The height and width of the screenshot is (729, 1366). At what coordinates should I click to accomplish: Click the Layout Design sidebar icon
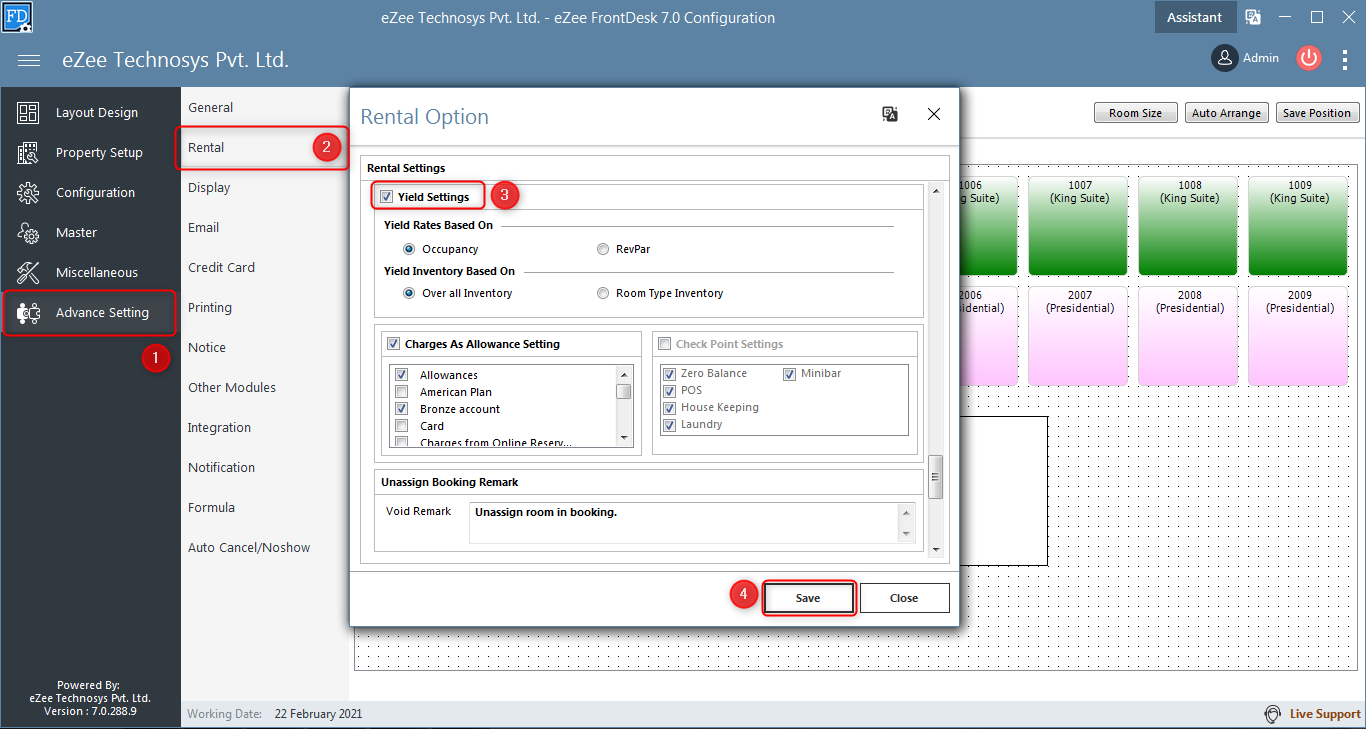coord(28,113)
